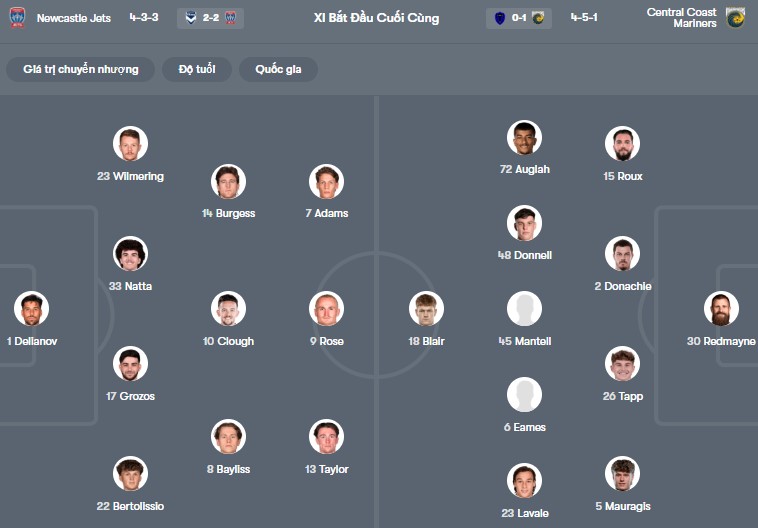This screenshot has width=758, height=528.
Task: Open the 2-2 previous match result badge
Action: pyautogui.click(x=210, y=18)
